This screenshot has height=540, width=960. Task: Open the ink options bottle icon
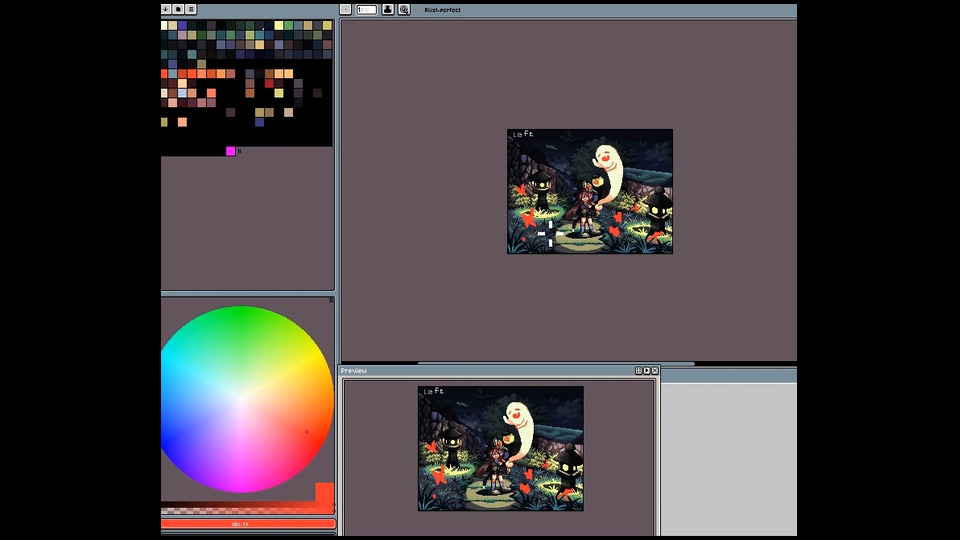[x=388, y=10]
